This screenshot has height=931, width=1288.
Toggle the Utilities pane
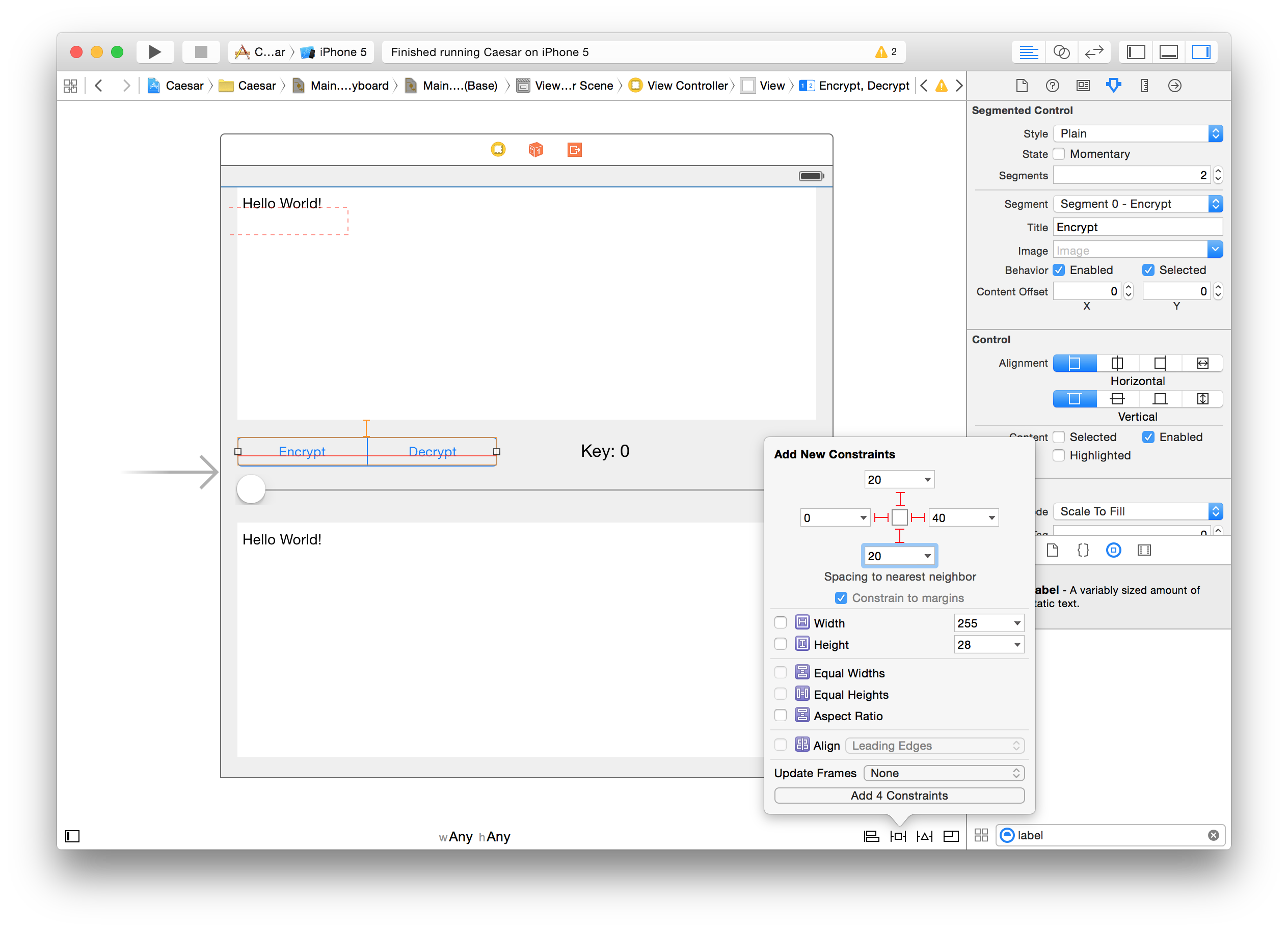[1201, 52]
